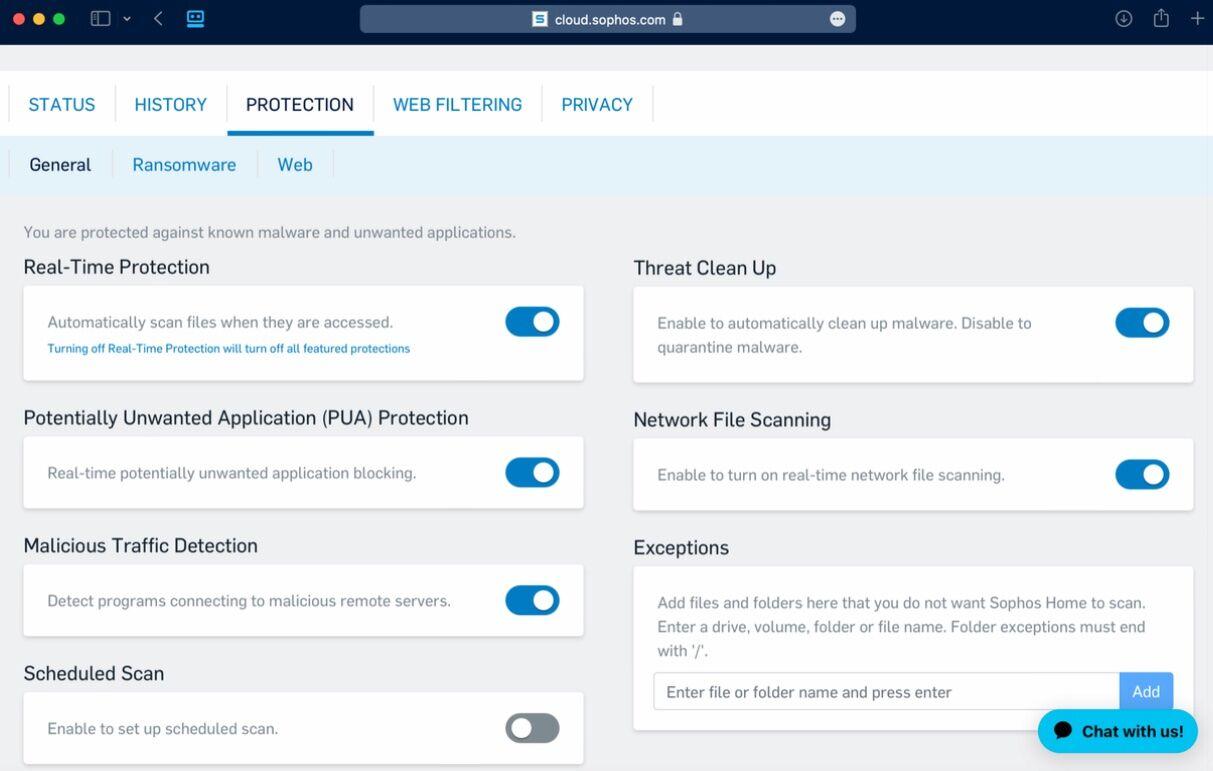
Task: Select the General sub-tab
Action: (x=60, y=165)
